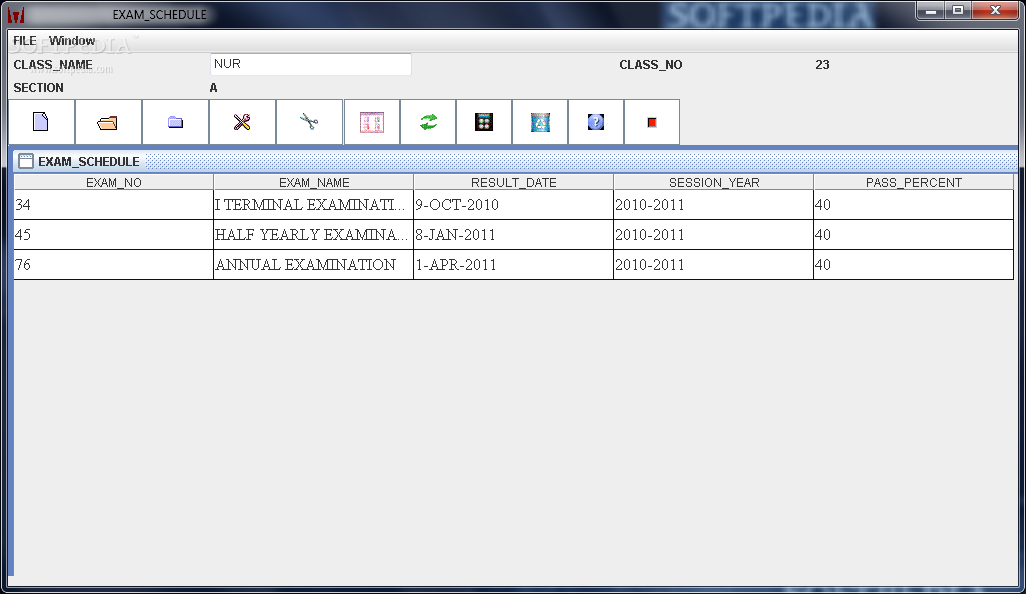The width and height of the screenshot is (1026, 594).
Task: Click the EXAM_SCHEDULE internal frame window icon
Action: (x=26, y=161)
